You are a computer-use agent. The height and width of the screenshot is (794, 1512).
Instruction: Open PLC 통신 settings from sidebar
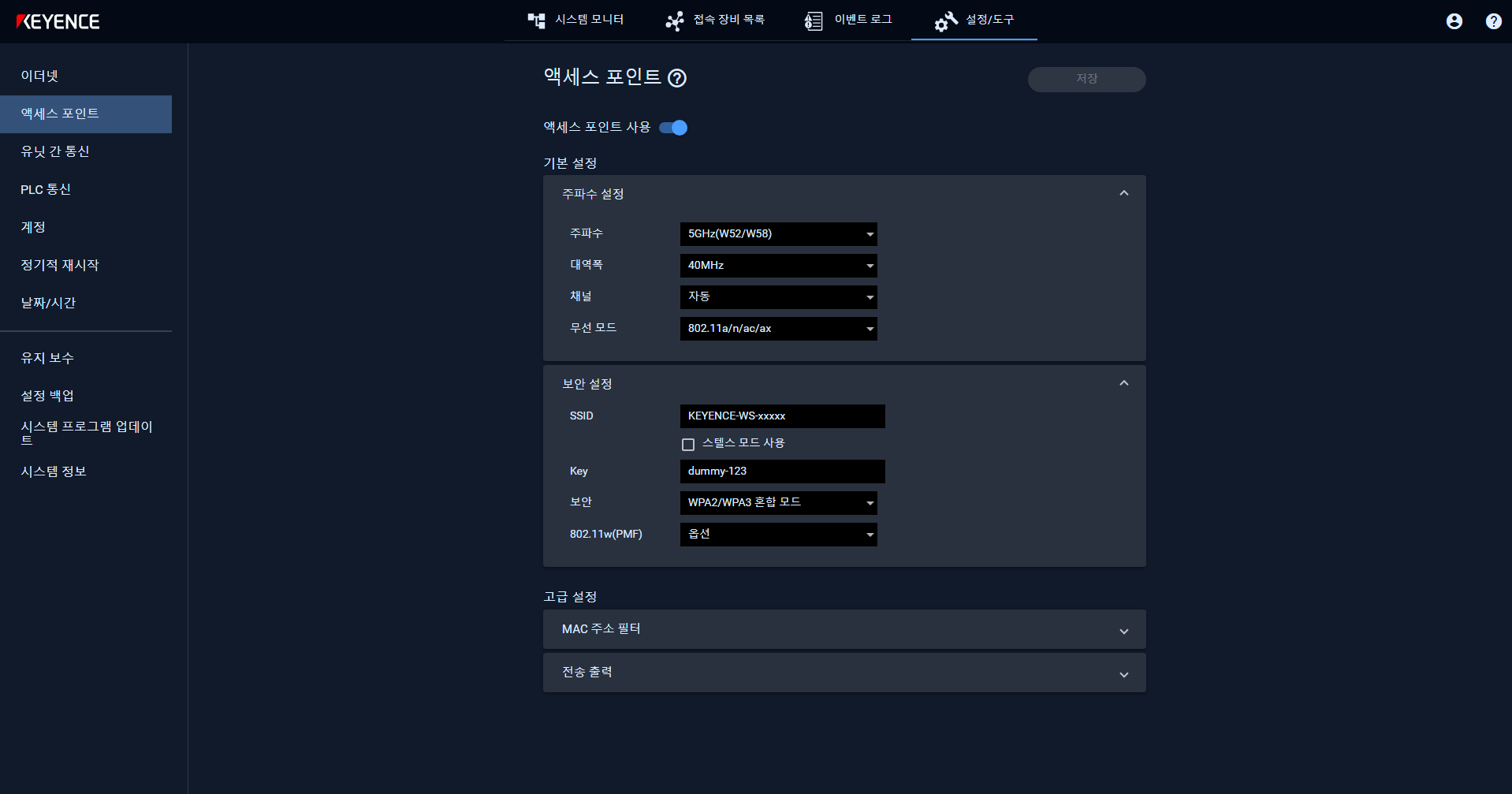pyautogui.click(x=46, y=189)
